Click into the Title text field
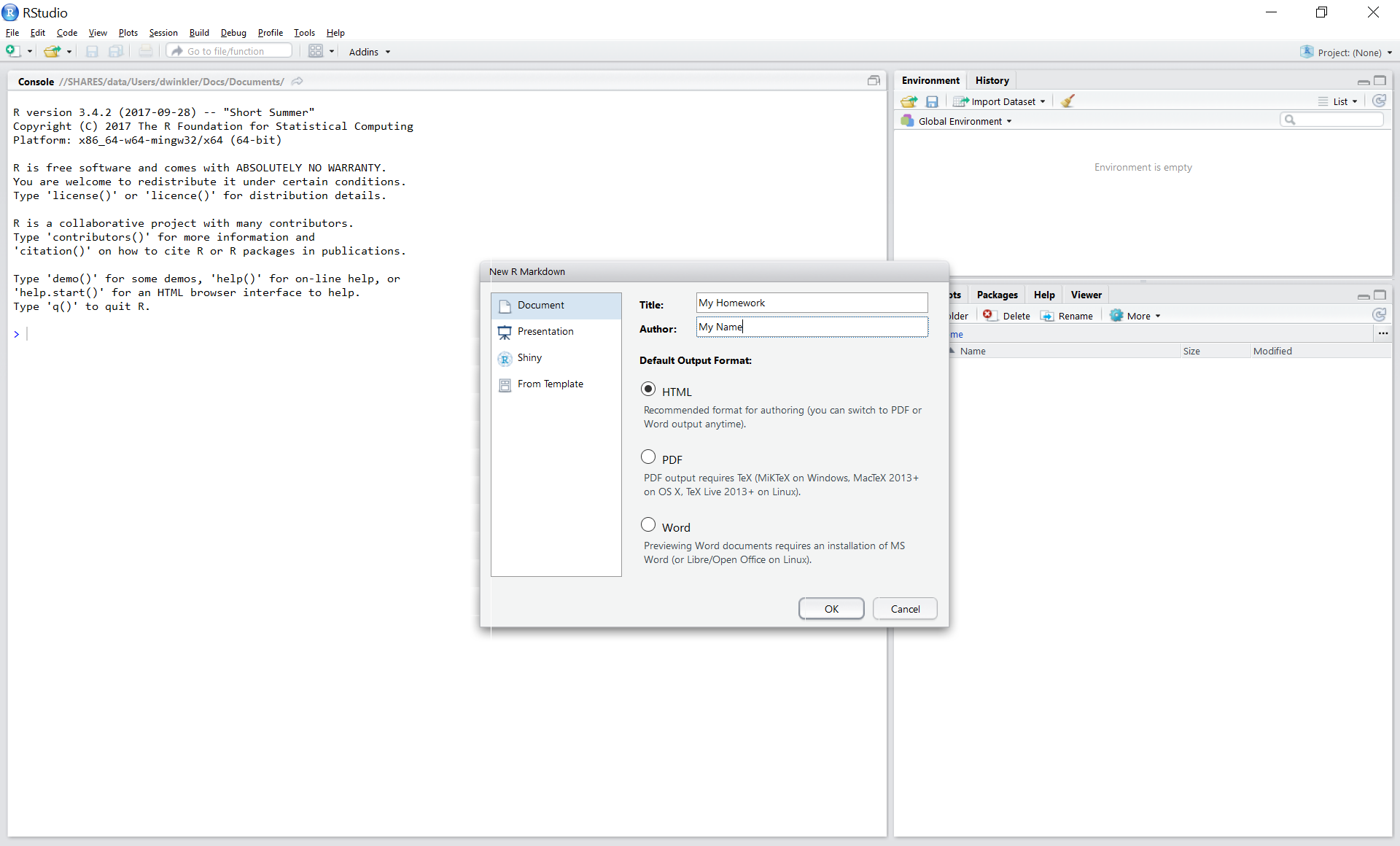The height and width of the screenshot is (846, 1400). pyautogui.click(x=812, y=303)
